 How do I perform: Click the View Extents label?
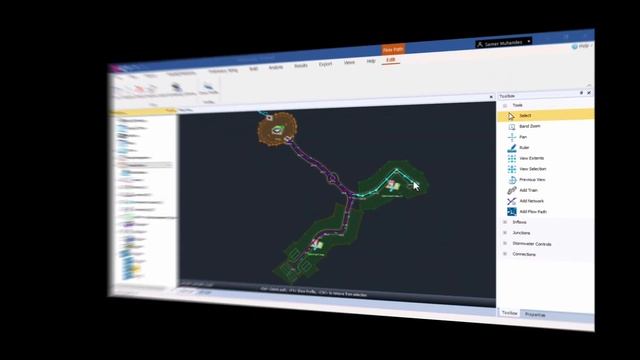click(x=531, y=158)
